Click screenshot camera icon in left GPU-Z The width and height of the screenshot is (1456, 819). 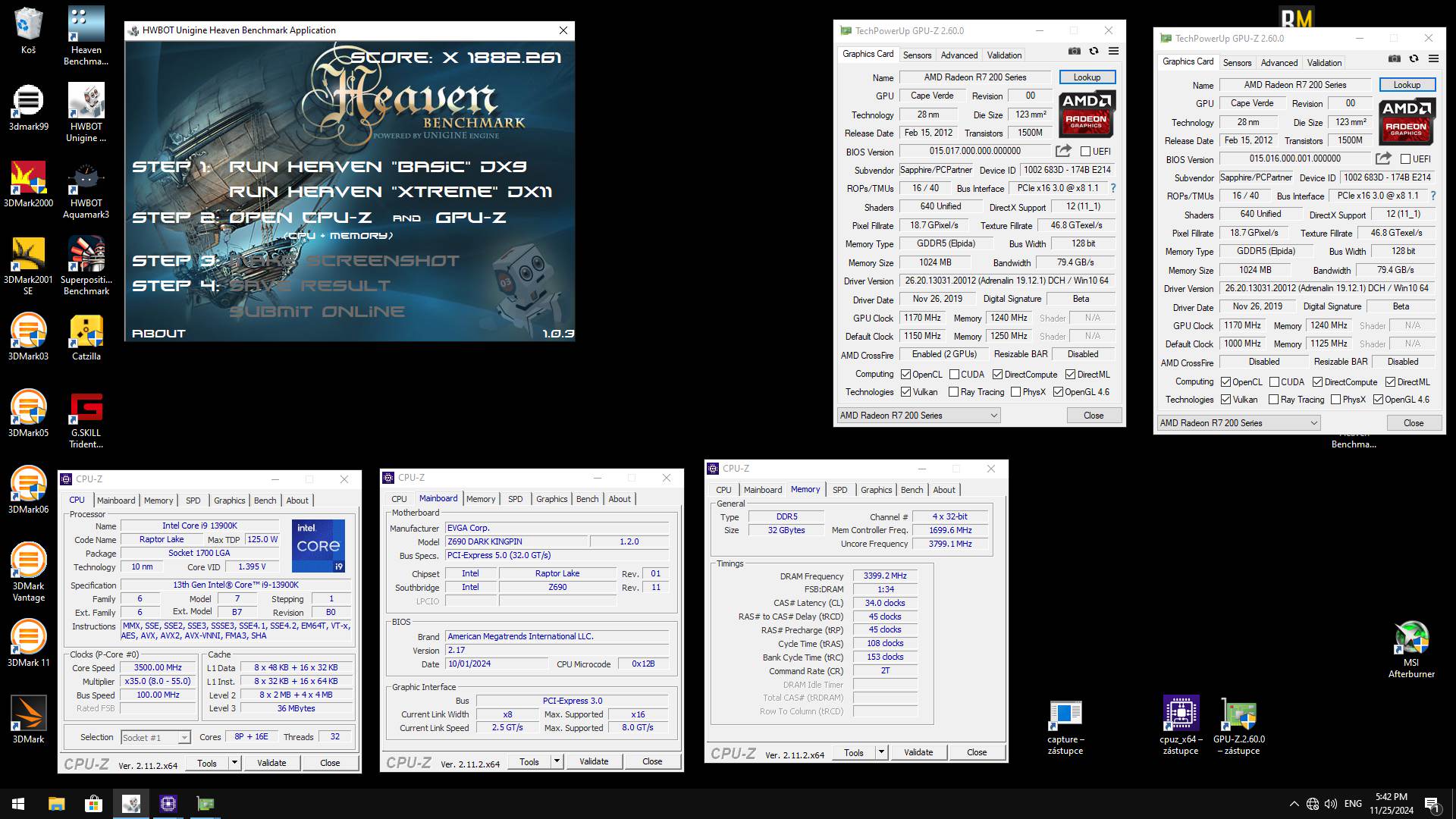(x=1075, y=51)
